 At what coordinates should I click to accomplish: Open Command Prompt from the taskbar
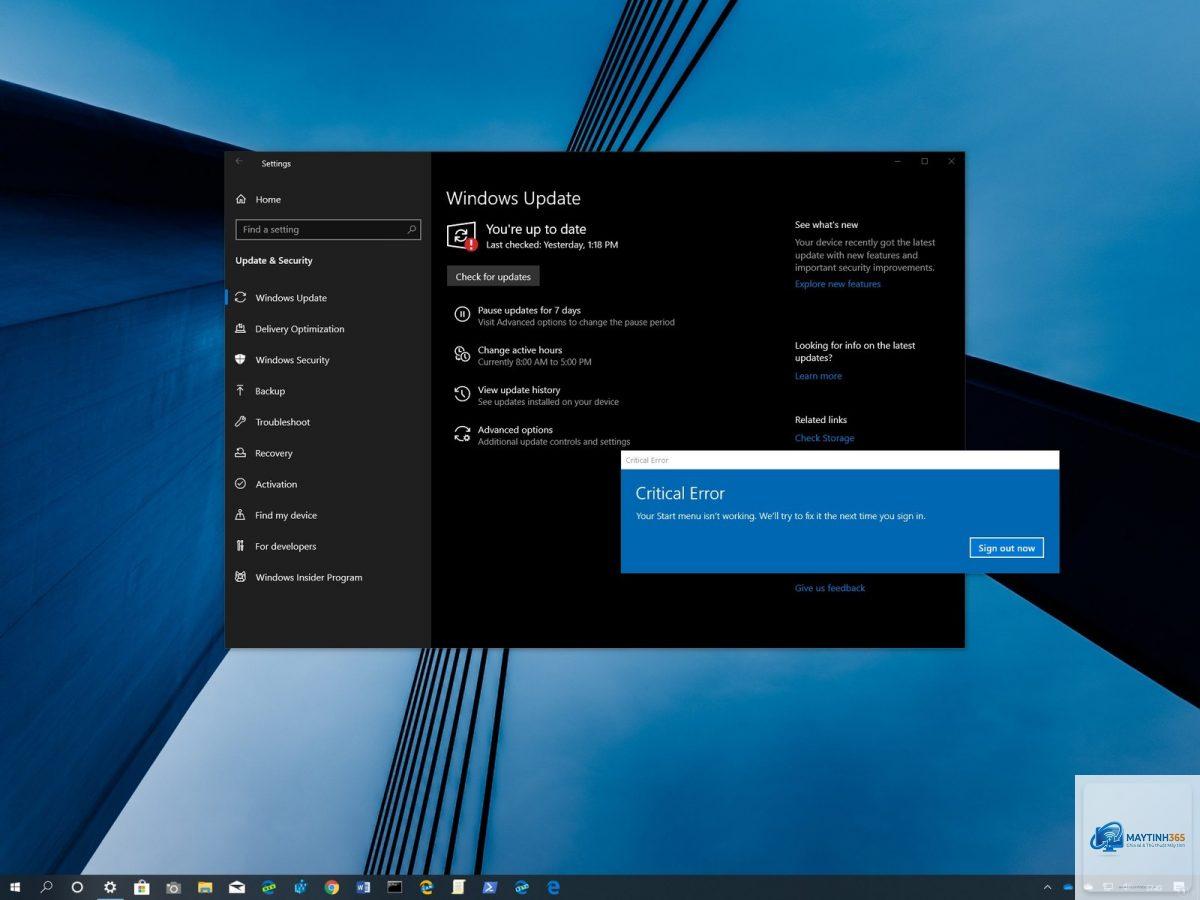[395, 887]
